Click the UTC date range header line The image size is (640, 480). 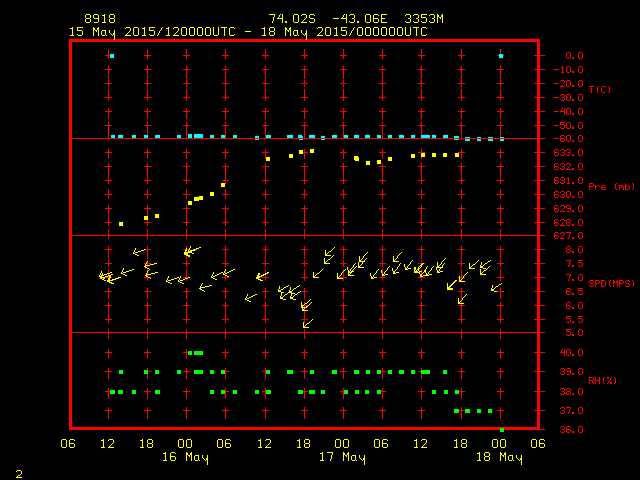point(248,31)
